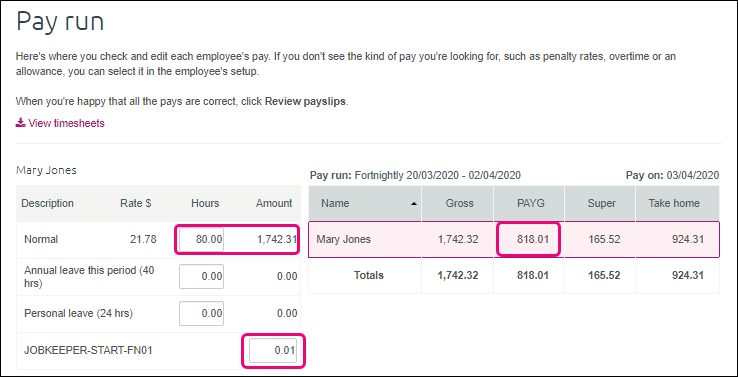The image size is (738, 377).
Task: Click the Normal amount 1,742.31
Action: 277,240
